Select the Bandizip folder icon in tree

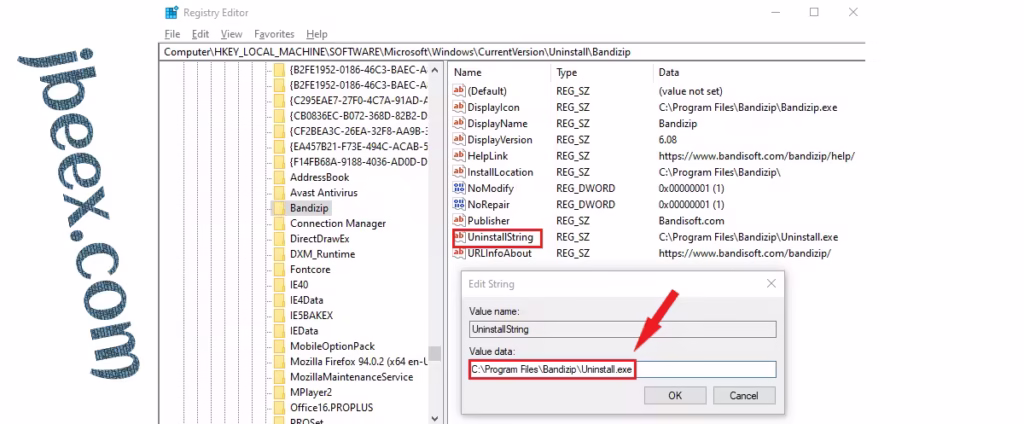point(279,208)
